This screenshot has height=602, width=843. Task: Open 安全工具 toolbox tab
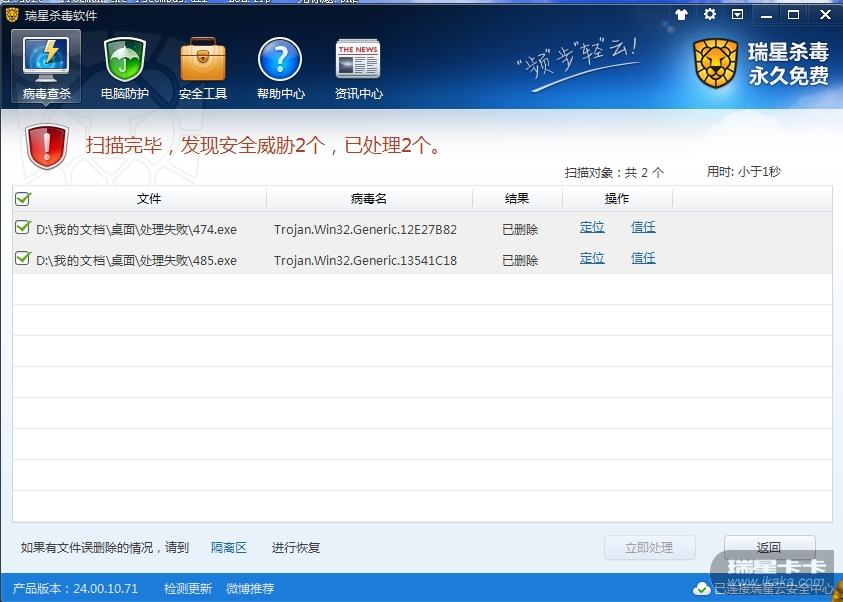point(203,68)
